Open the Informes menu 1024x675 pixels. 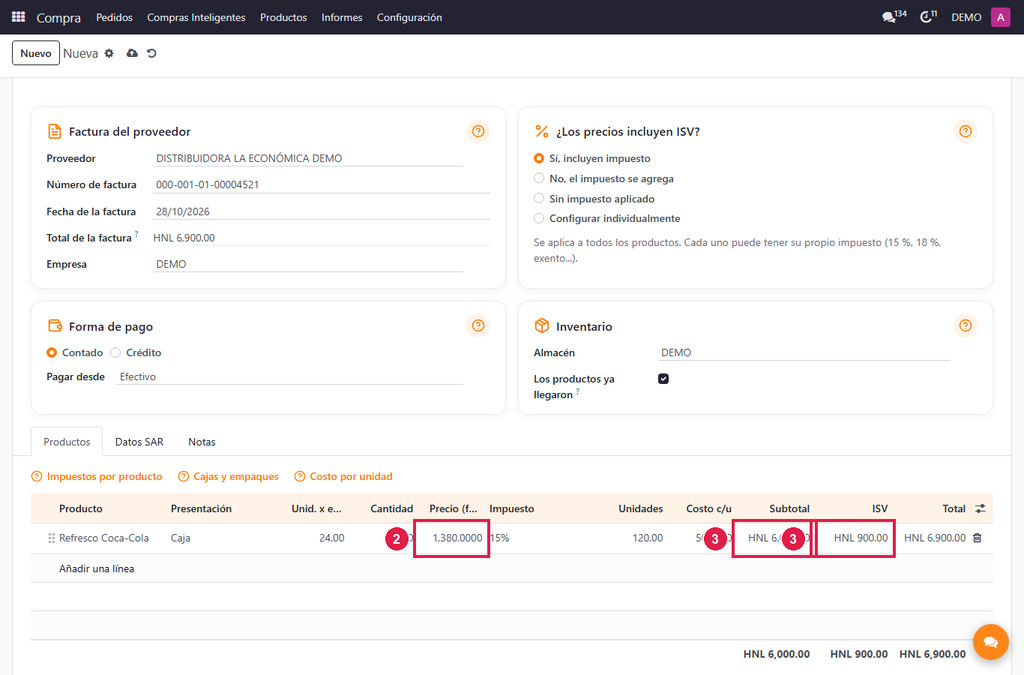(x=342, y=18)
